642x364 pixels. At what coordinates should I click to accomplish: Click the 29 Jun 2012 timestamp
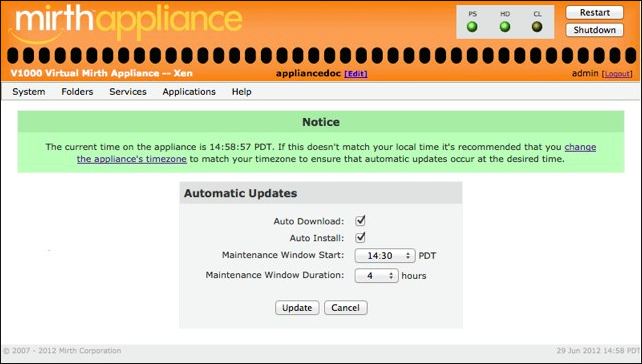(x=598, y=351)
